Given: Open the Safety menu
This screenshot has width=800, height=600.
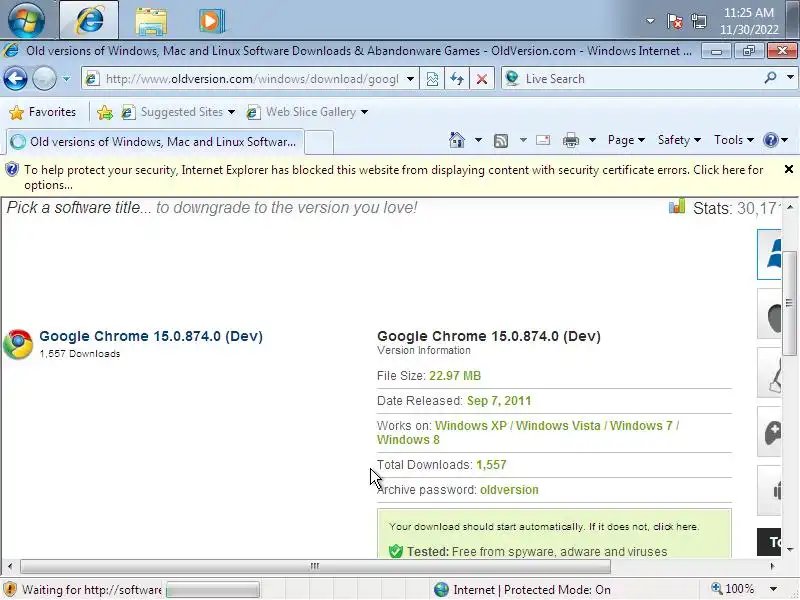Looking at the screenshot, I should coord(679,139).
